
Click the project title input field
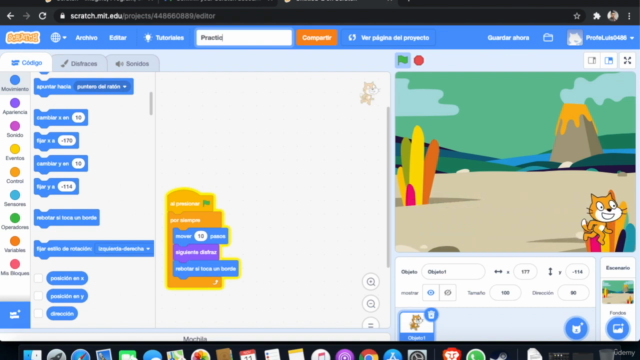(x=244, y=38)
